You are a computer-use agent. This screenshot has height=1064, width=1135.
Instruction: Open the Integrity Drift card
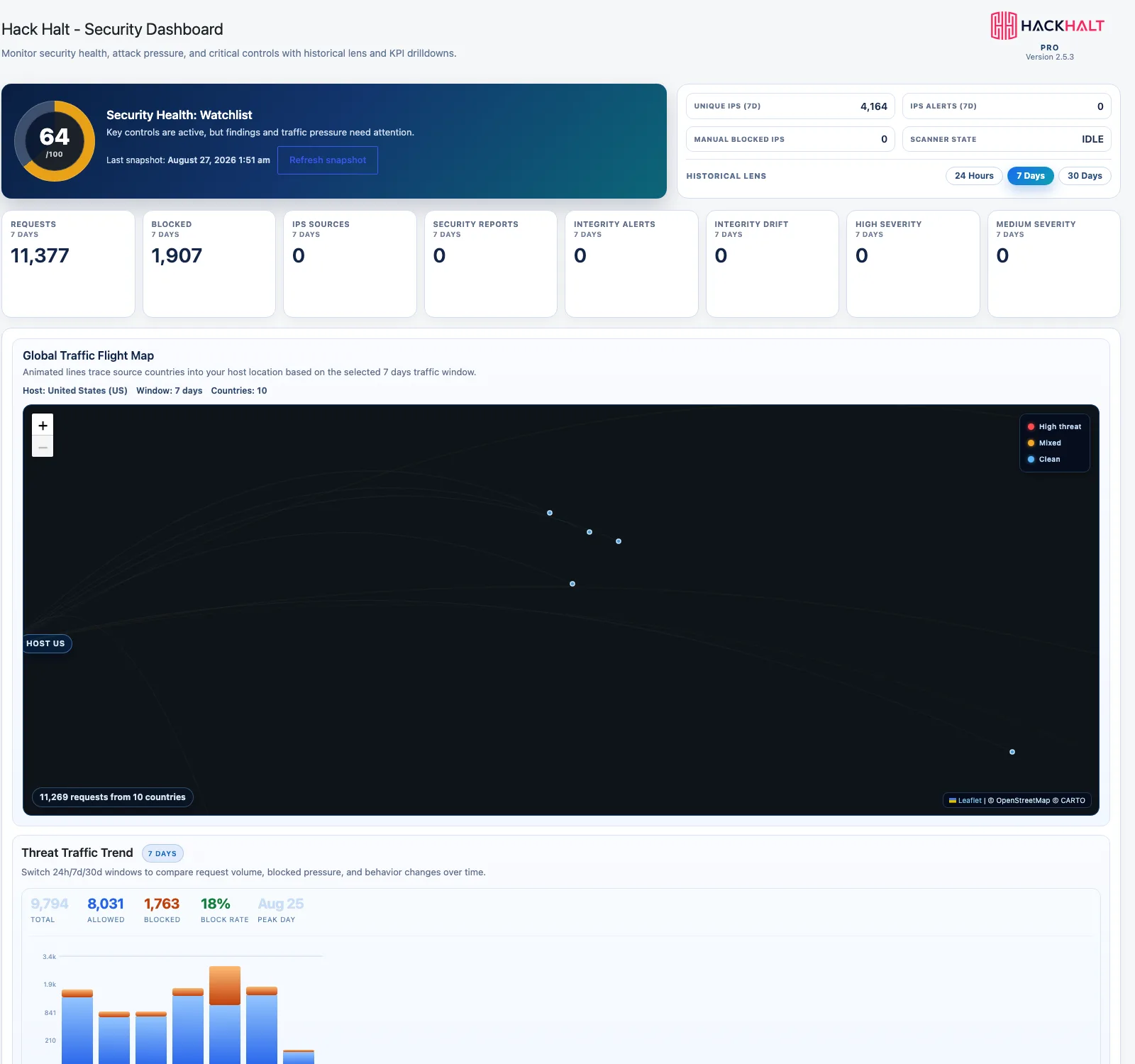[773, 264]
